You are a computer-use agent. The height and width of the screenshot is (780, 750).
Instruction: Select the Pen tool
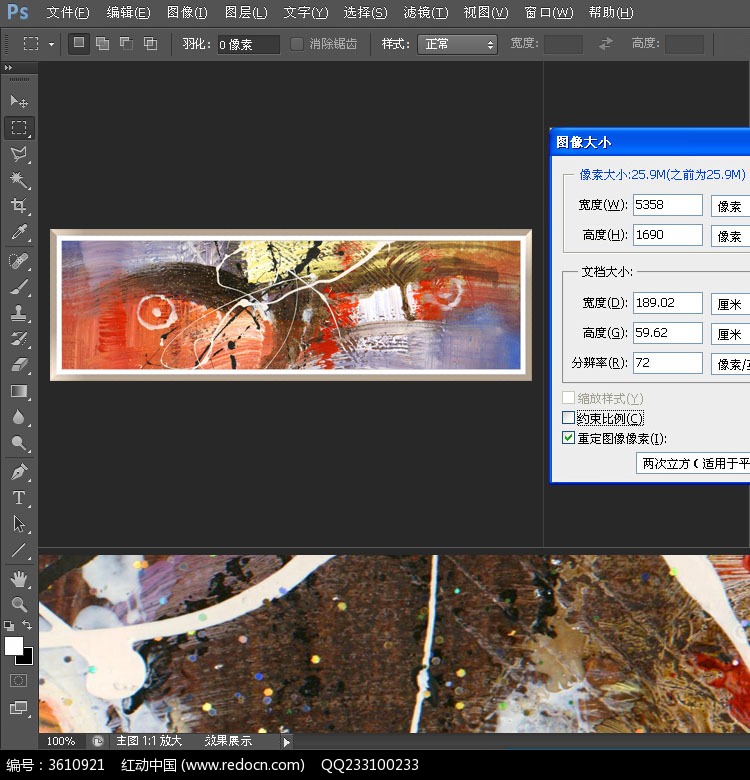pyautogui.click(x=19, y=472)
